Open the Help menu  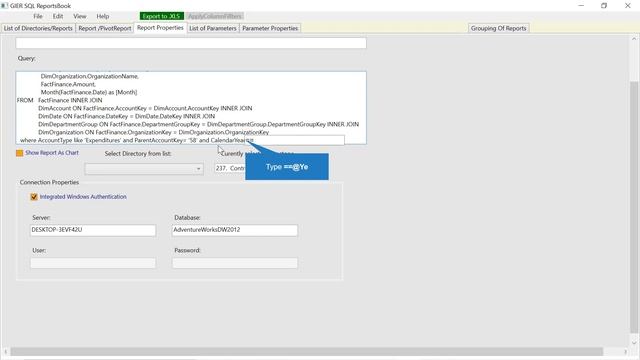pyautogui.click(x=102, y=16)
